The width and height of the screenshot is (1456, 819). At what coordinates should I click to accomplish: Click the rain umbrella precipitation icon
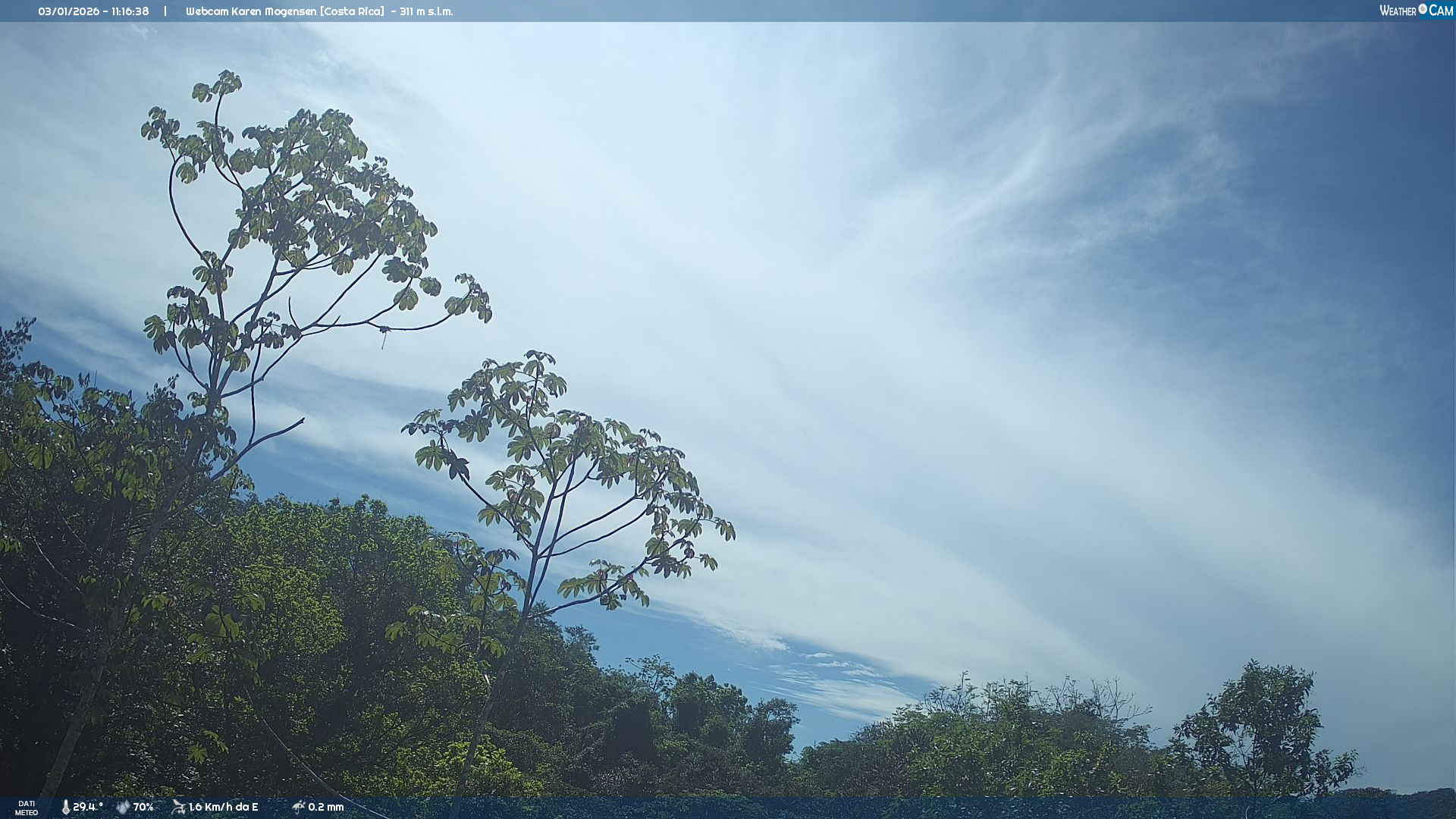click(298, 807)
